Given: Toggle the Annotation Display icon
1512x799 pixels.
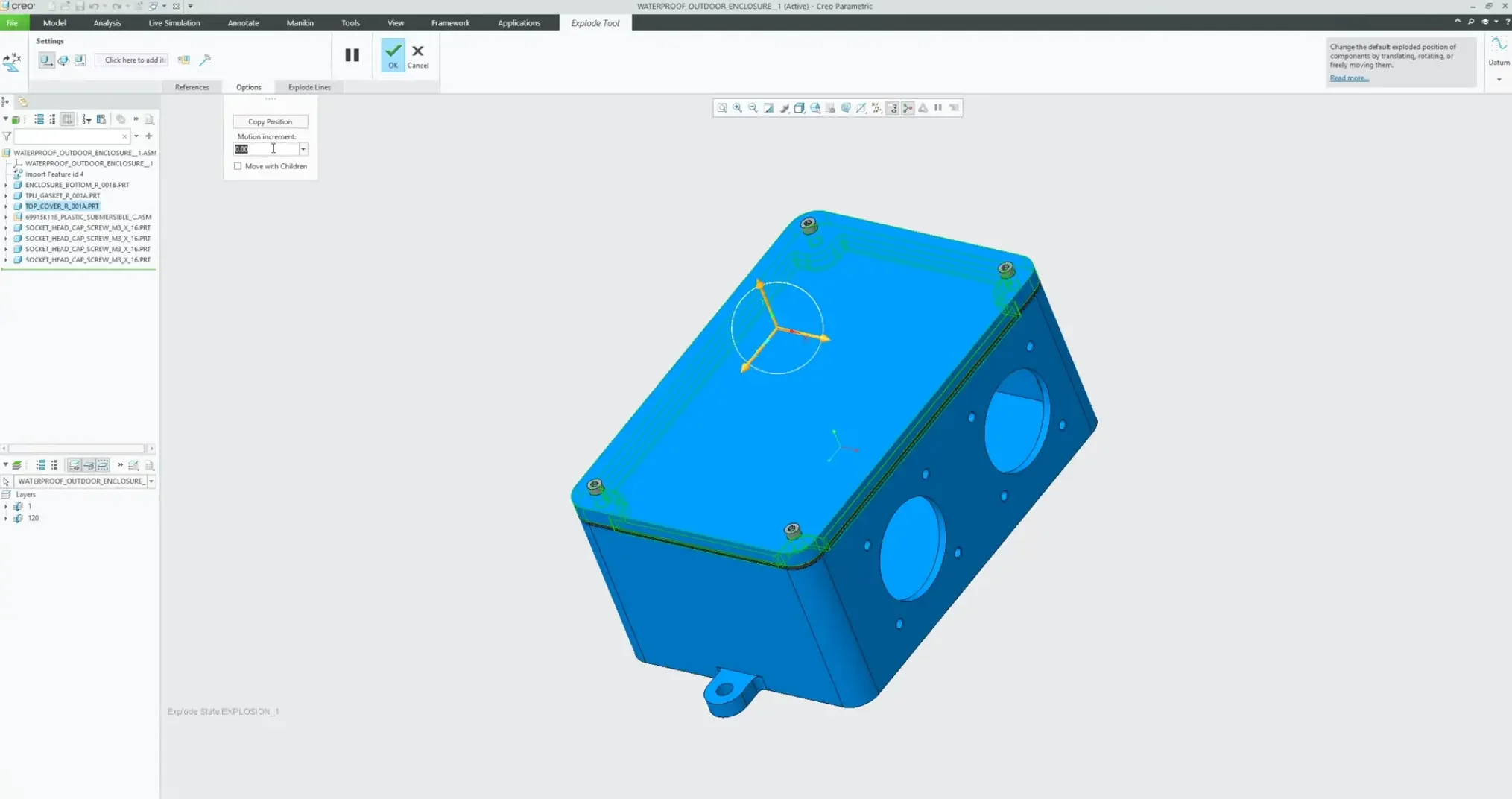Looking at the screenshot, I should 893,108.
